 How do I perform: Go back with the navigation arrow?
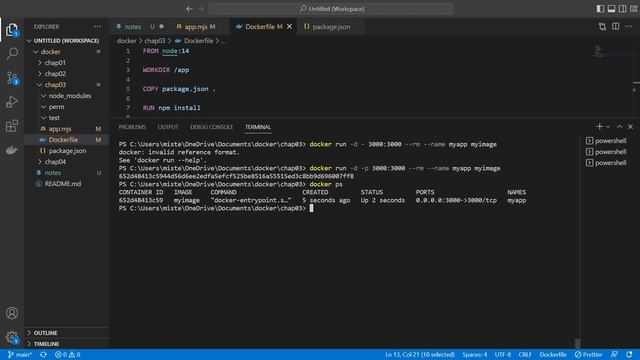(189, 9)
